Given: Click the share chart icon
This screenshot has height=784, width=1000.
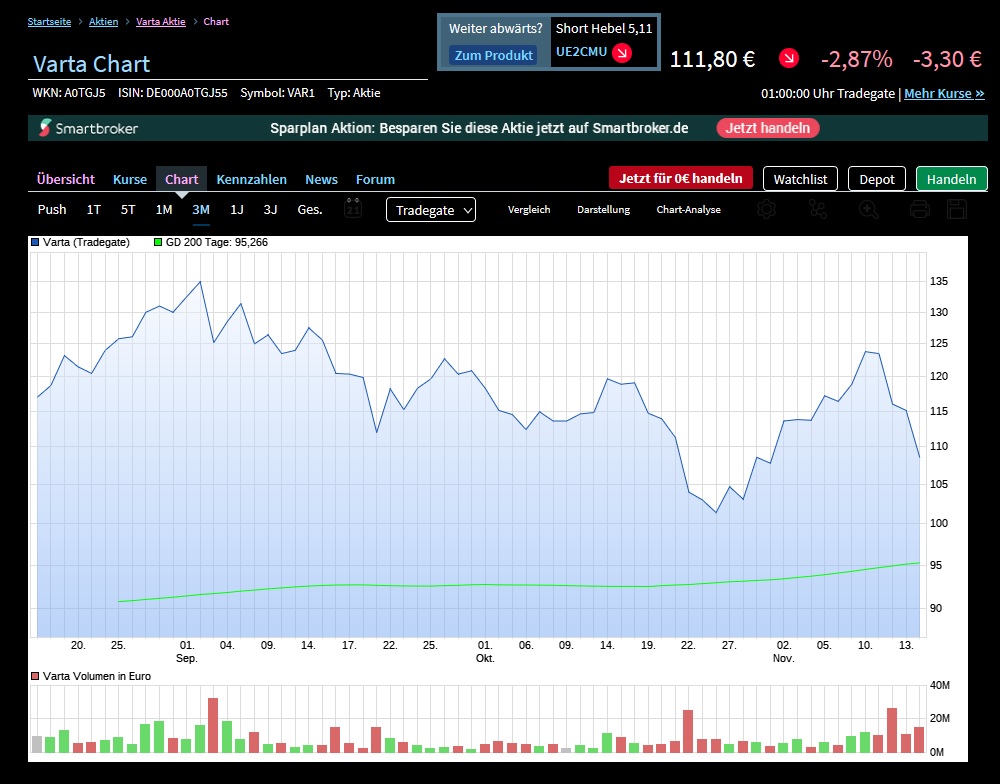Looking at the screenshot, I should (818, 209).
